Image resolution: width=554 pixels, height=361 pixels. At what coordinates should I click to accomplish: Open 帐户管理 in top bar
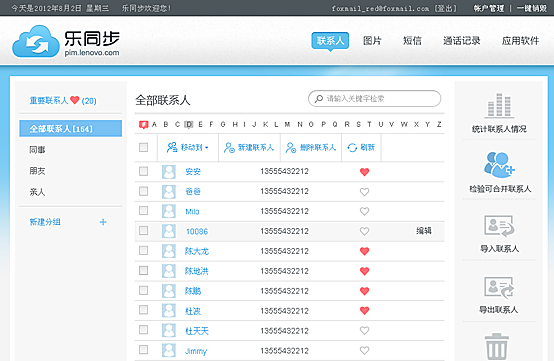(489, 8)
